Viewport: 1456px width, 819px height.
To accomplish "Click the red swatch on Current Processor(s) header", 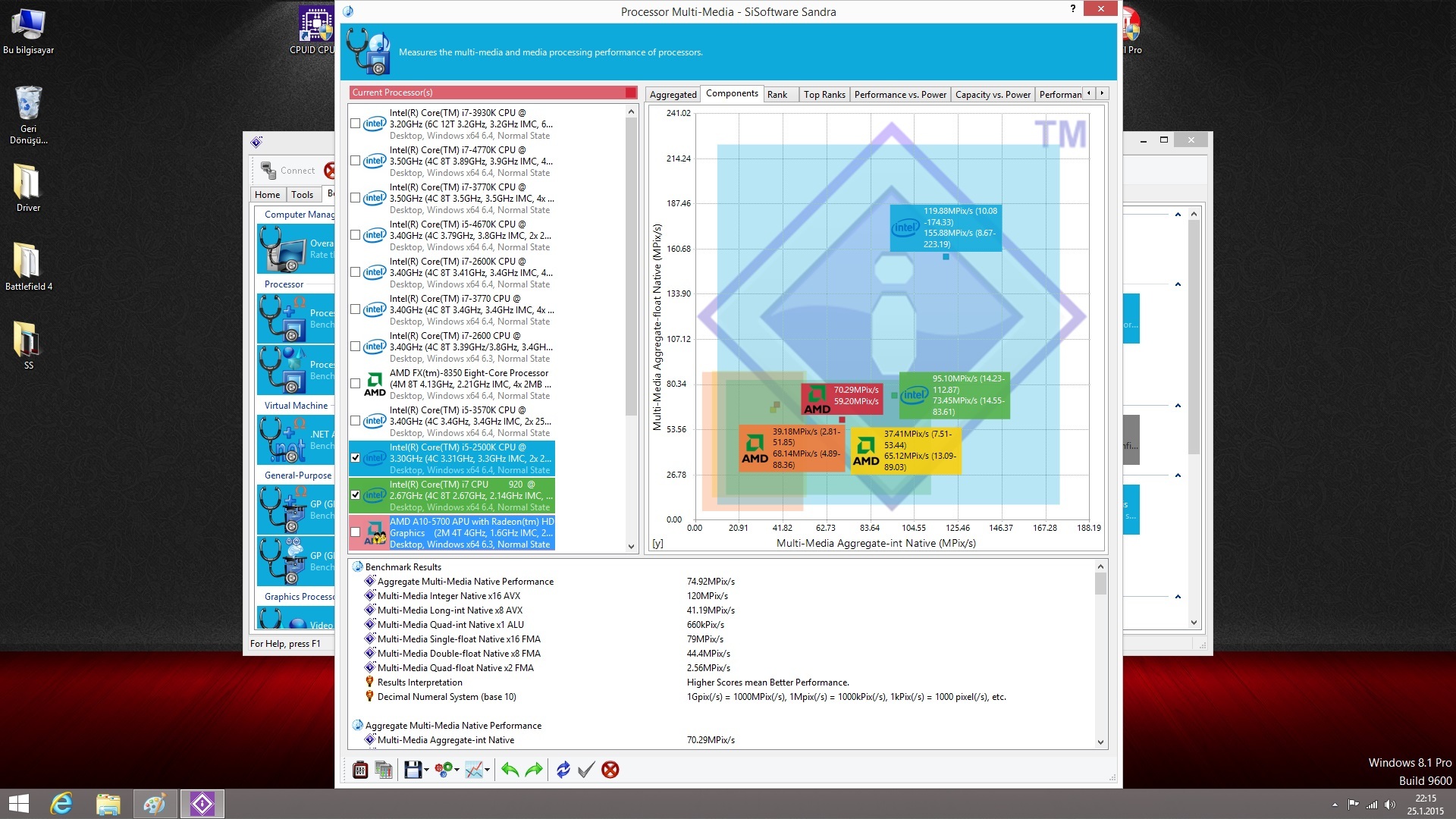I will click(x=630, y=93).
